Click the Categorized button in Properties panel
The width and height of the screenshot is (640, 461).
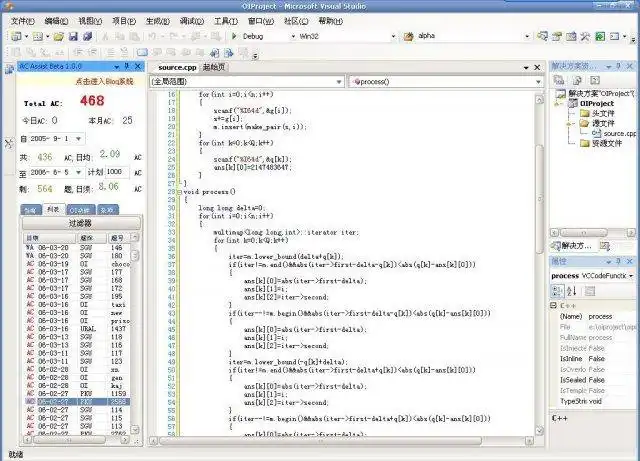[557, 291]
